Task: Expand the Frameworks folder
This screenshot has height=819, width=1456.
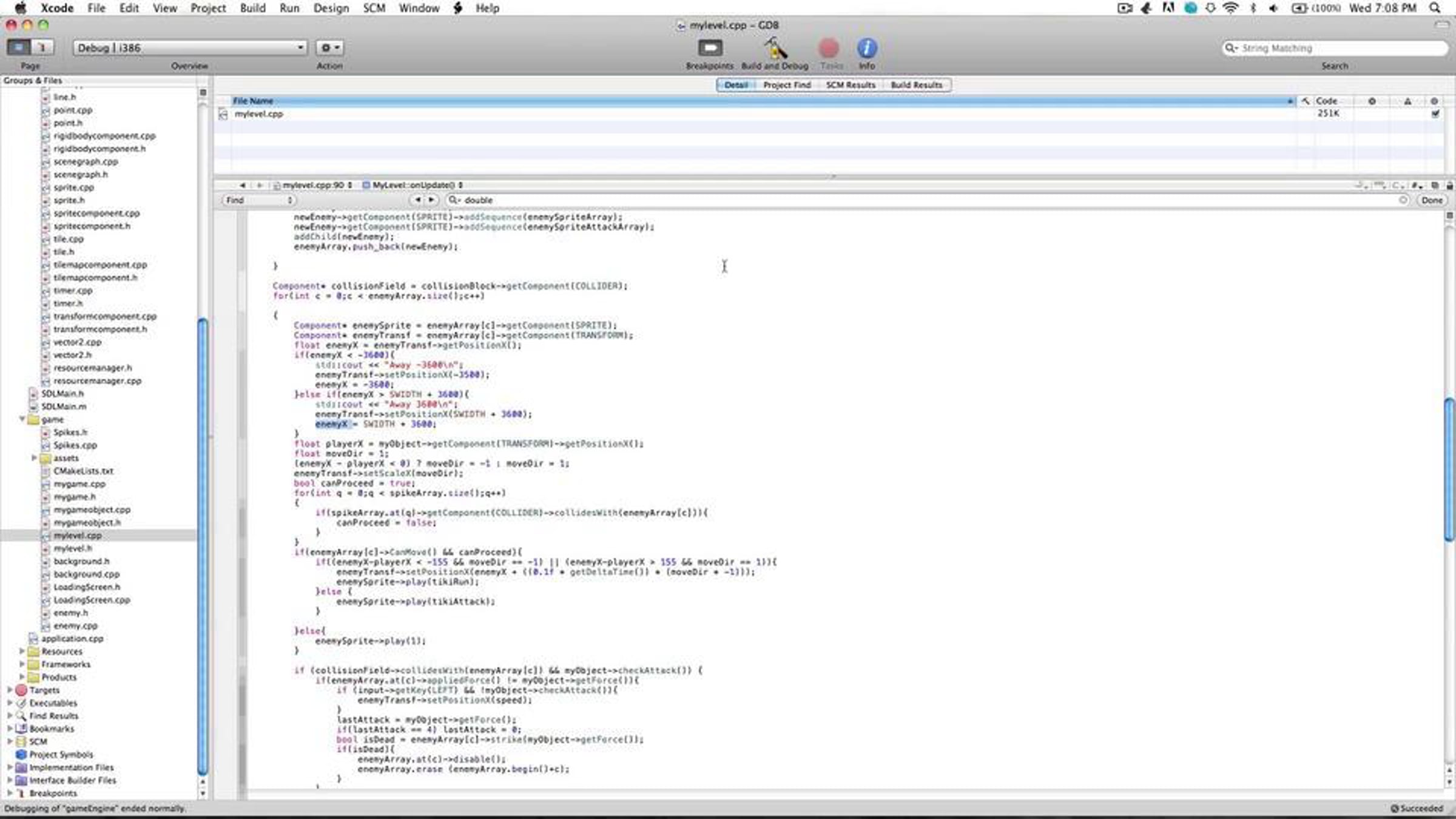Action: (22, 664)
